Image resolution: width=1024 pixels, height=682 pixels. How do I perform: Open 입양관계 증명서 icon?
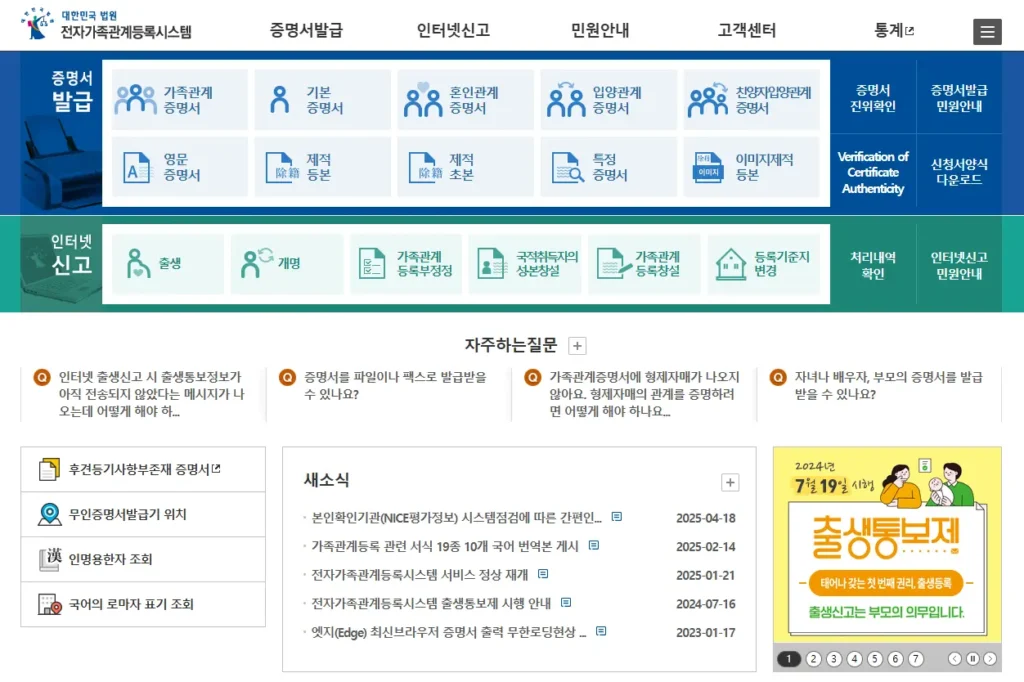coord(566,100)
